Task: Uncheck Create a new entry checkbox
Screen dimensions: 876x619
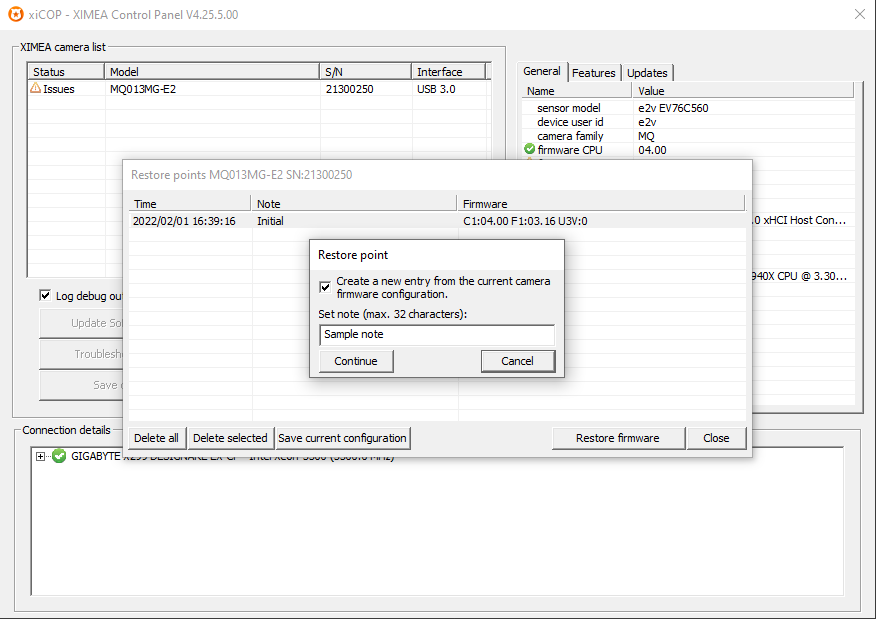Action: pos(325,287)
